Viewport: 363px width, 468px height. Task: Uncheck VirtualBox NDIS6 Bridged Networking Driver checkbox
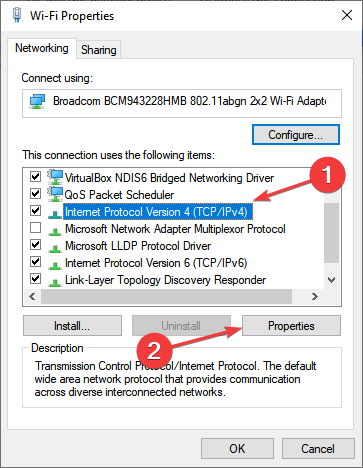35,176
